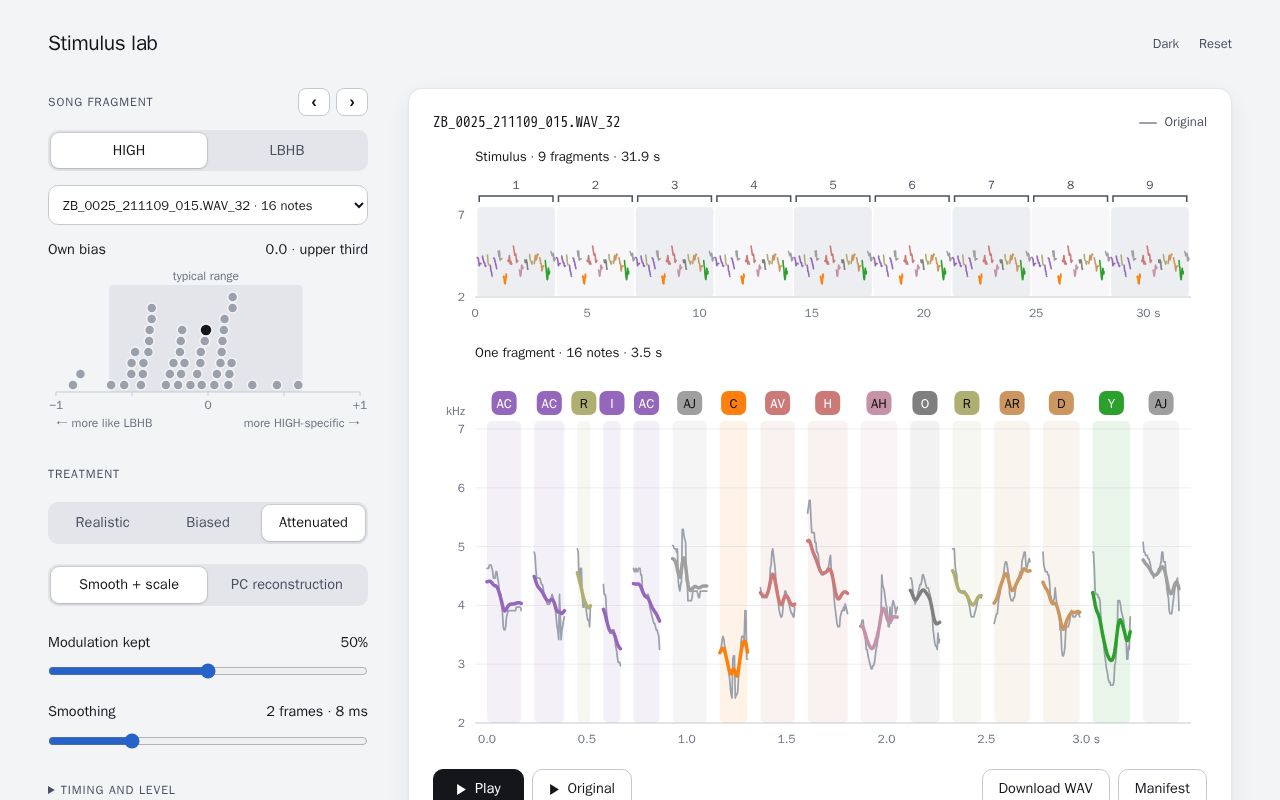Screen dimensions: 1280x800
Task: Select the Attenuated treatment
Action: point(313,522)
